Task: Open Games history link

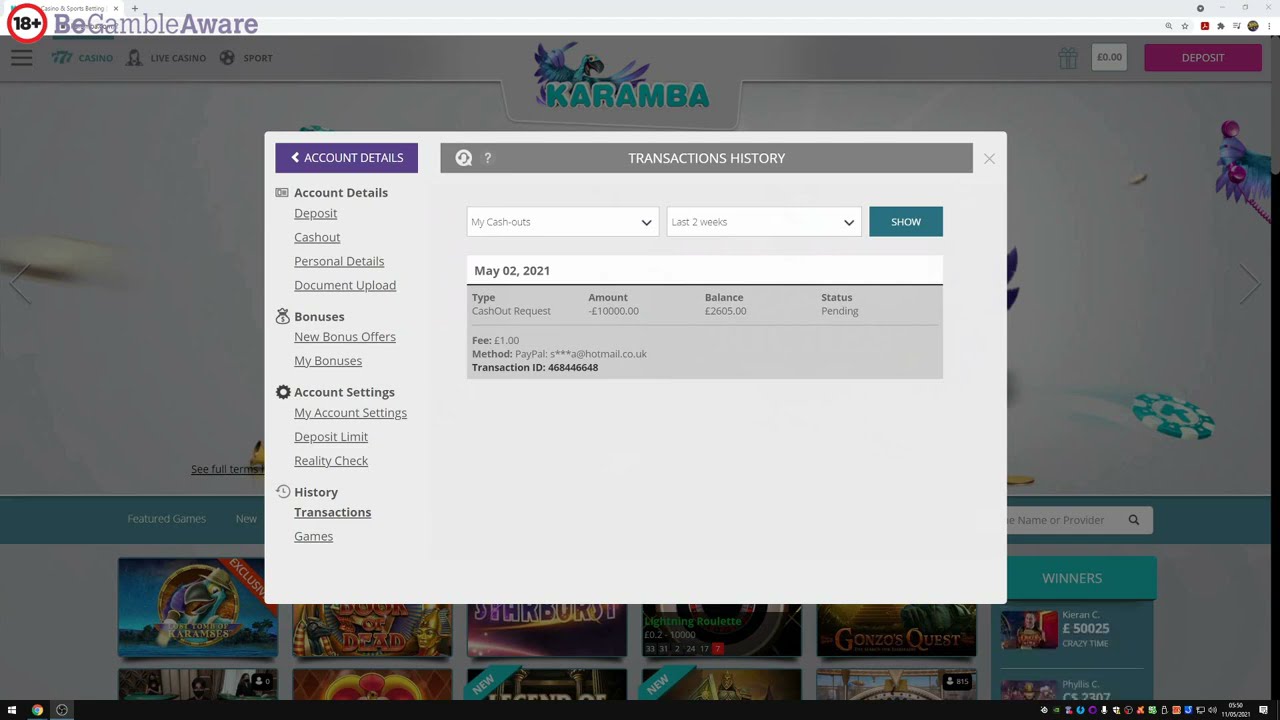Action: point(313,536)
